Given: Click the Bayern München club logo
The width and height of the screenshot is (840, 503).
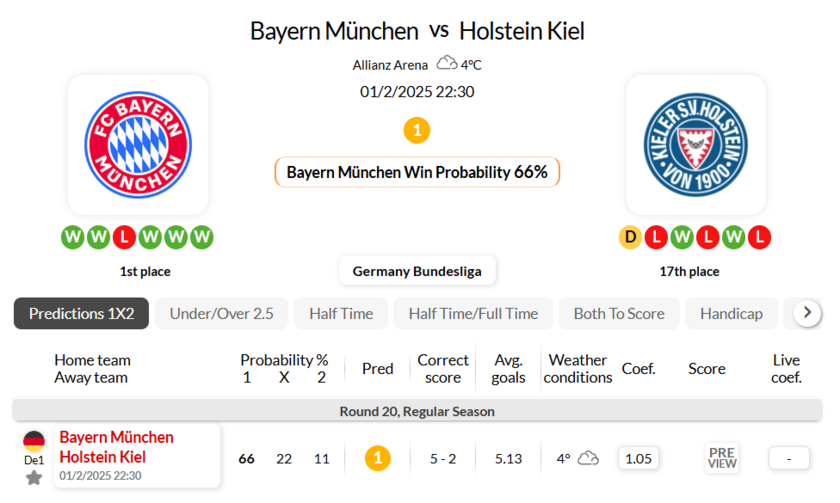Looking at the screenshot, I should (138, 146).
